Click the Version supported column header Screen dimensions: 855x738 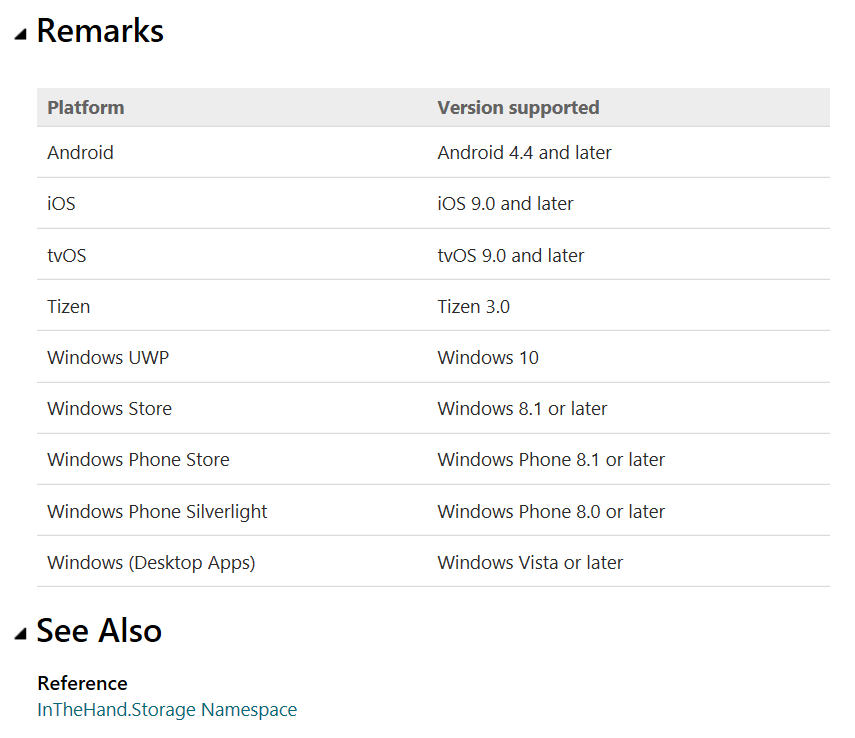(518, 108)
